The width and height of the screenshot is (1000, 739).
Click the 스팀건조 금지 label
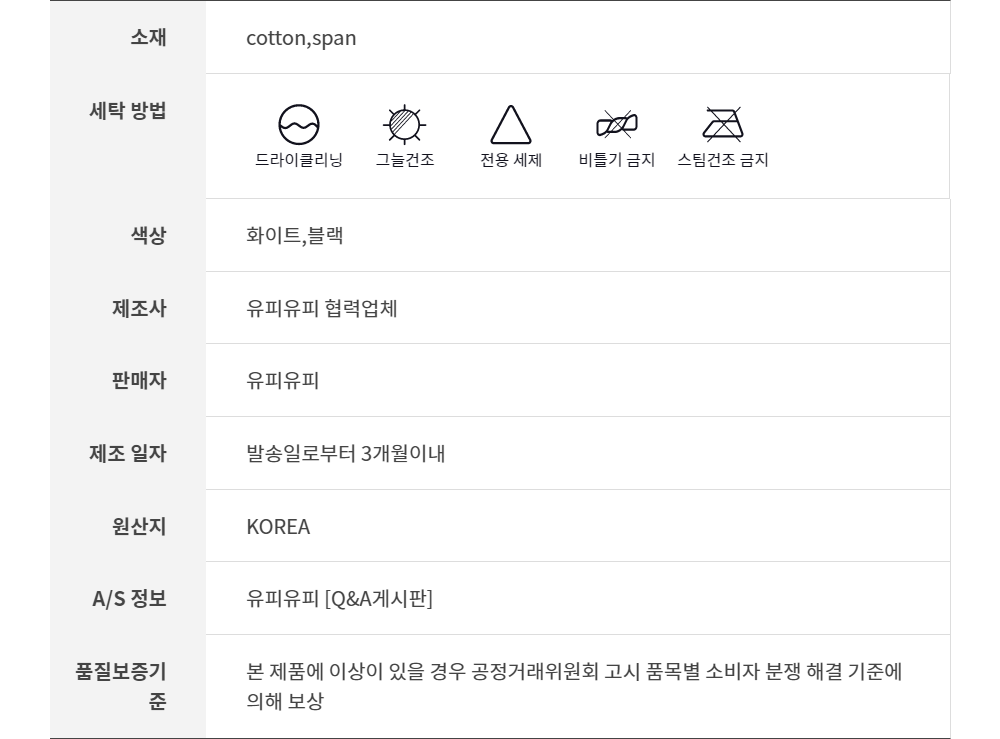[x=722, y=160]
